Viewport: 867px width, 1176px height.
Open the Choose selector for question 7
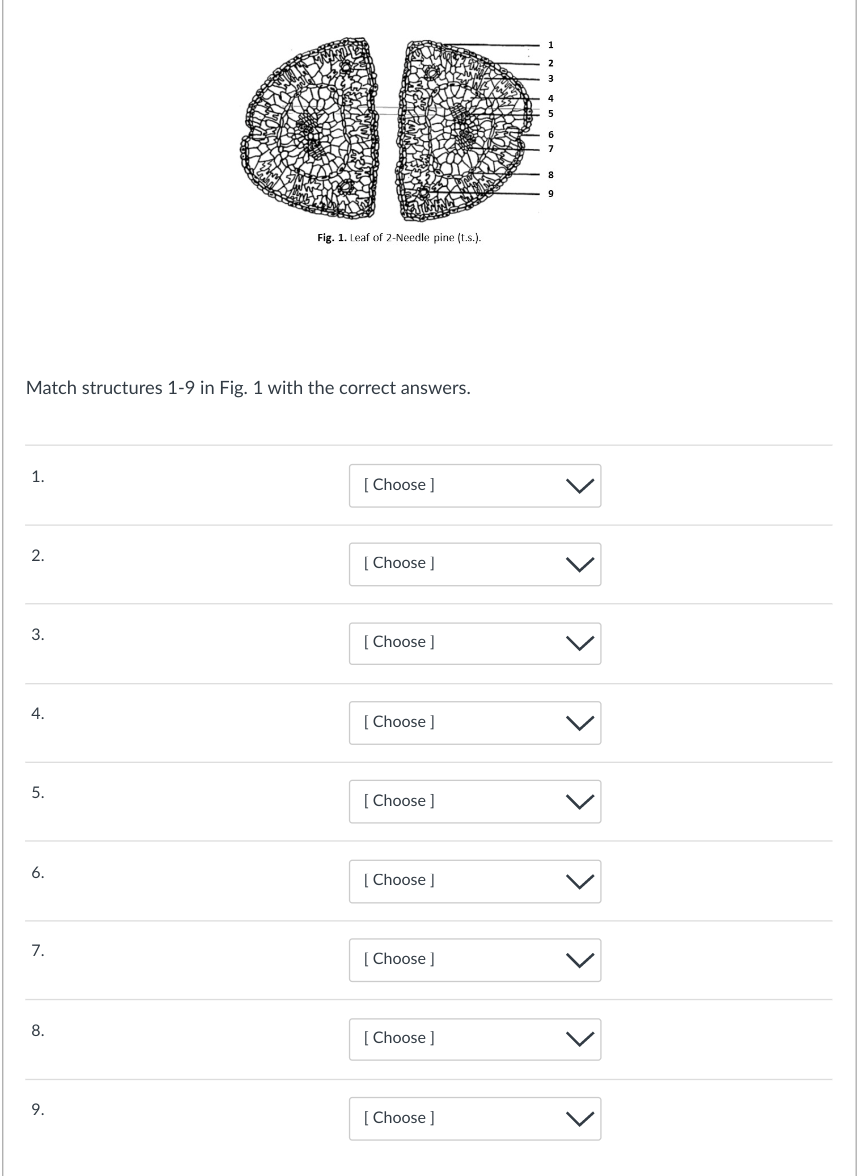(475, 959)
